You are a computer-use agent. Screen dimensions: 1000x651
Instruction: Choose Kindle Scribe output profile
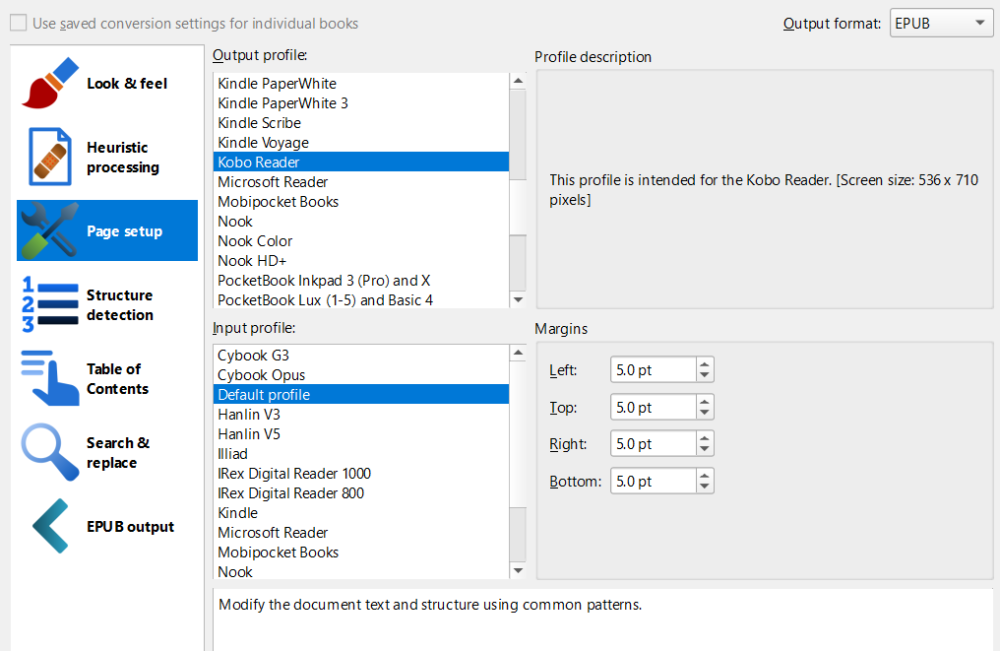pos(259,123)
